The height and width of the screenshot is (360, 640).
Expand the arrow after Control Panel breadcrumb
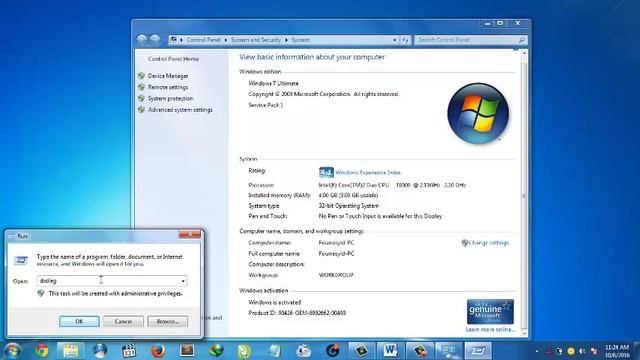pyautogui.click(x=226, y=40)
